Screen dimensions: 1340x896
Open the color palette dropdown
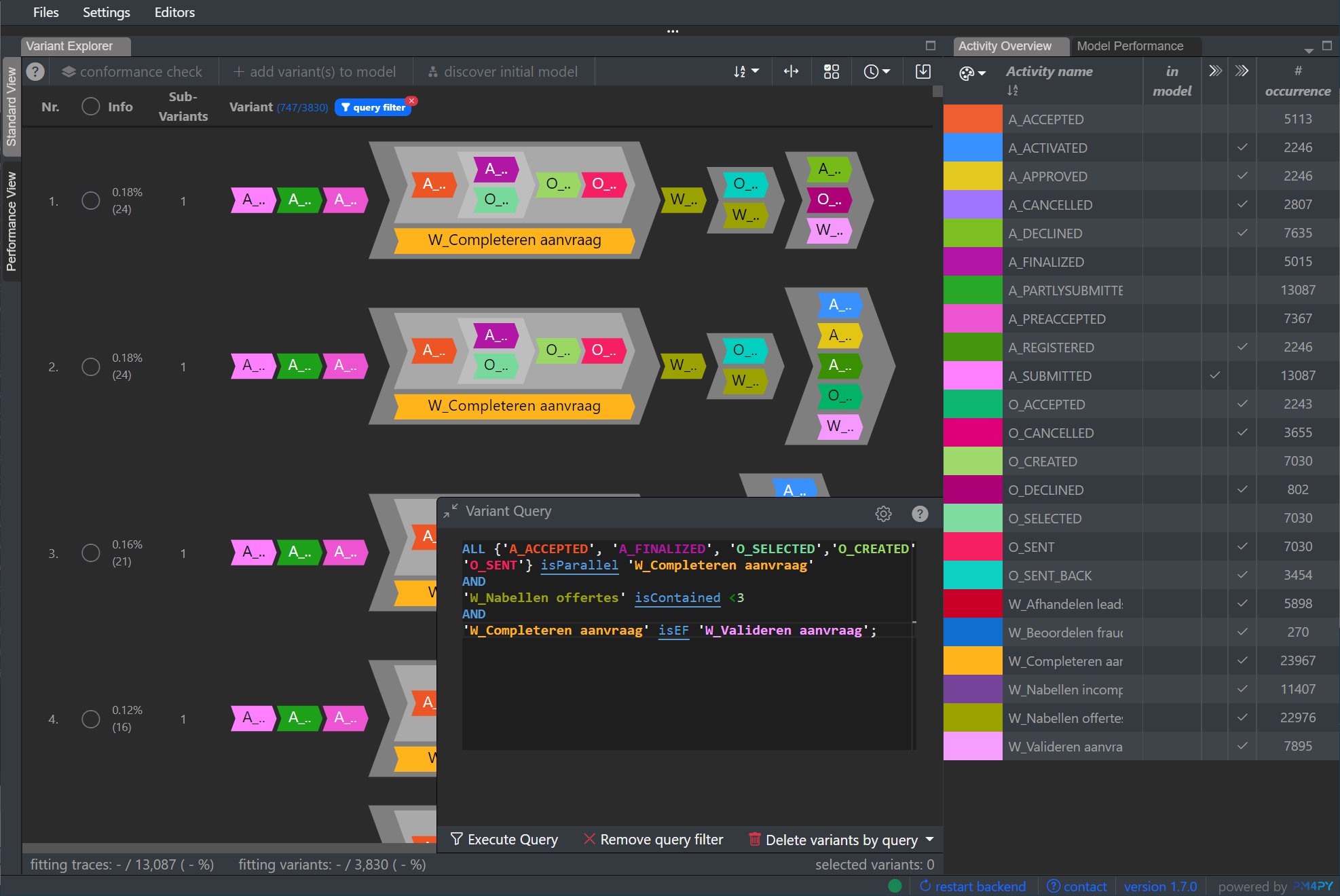973,71
